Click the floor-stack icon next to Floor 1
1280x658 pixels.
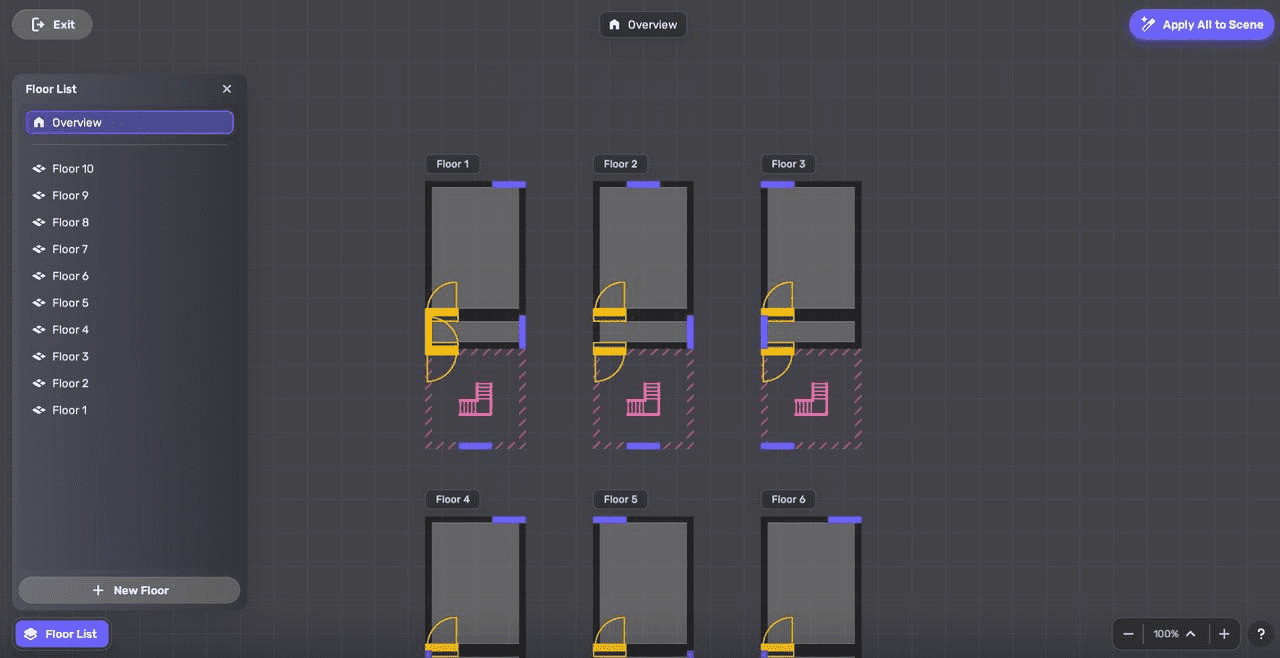coord(37,410)
